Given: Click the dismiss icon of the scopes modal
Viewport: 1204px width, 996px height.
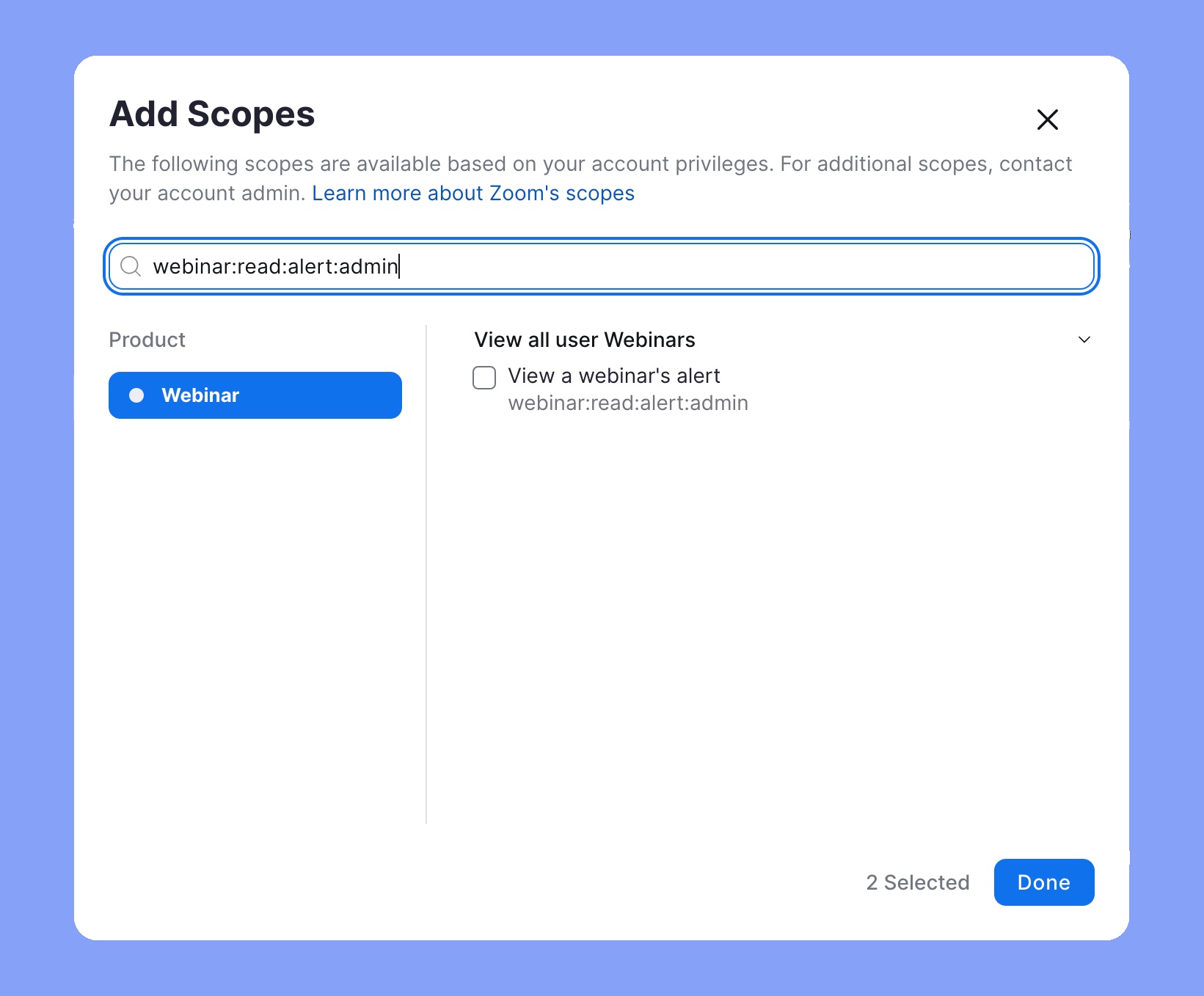Looking at the screenshot, I should [1047, 120].
